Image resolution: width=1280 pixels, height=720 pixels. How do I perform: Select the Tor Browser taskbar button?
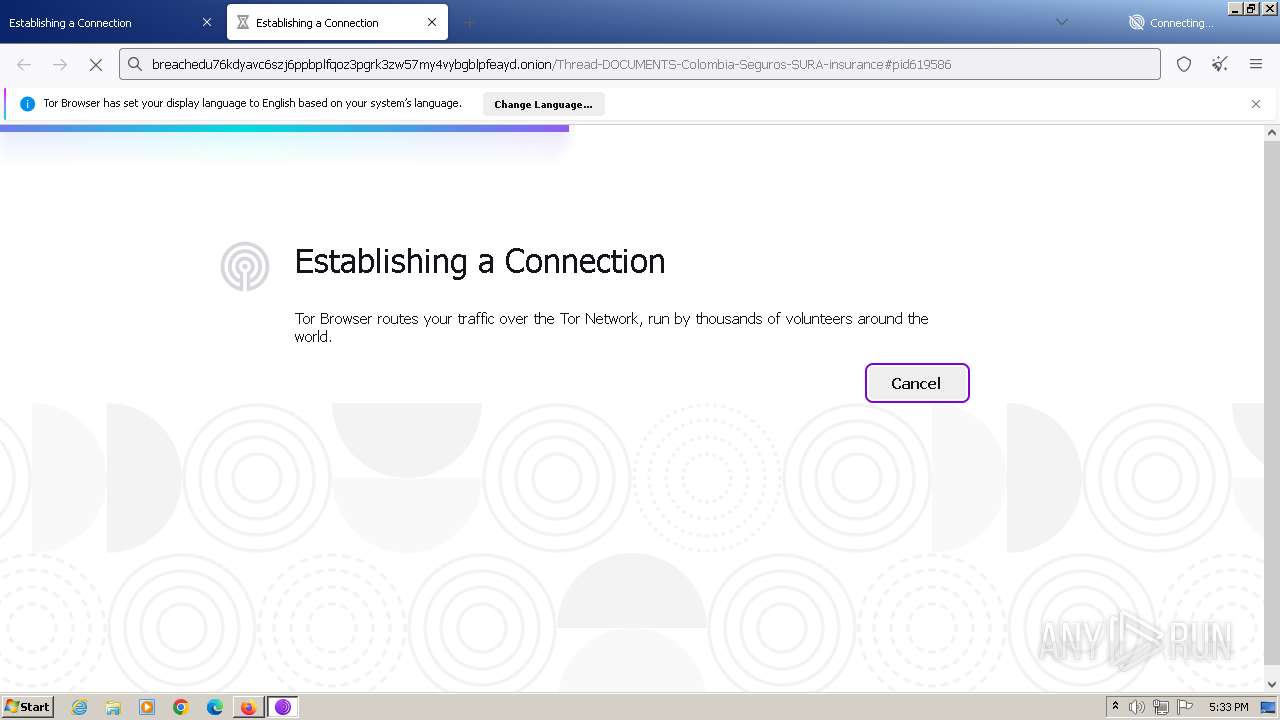tap(283, 707)
